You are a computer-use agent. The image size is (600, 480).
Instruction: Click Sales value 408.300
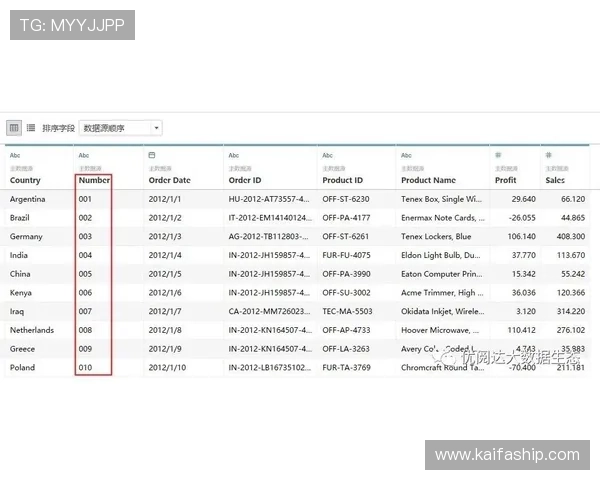point(571,237)
